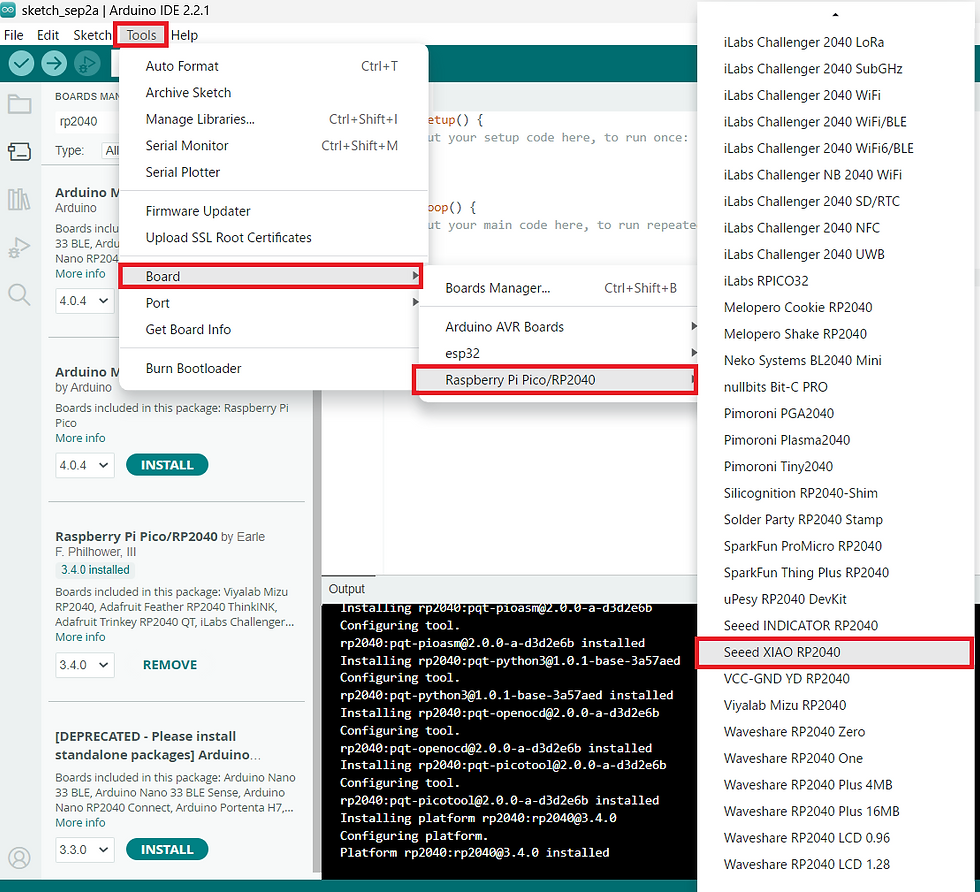Pick iLabs Challenger 2040 LoRa board
The height and width of the screenshot is (892, 980).
pyautogui.click(x=834, y=43)
